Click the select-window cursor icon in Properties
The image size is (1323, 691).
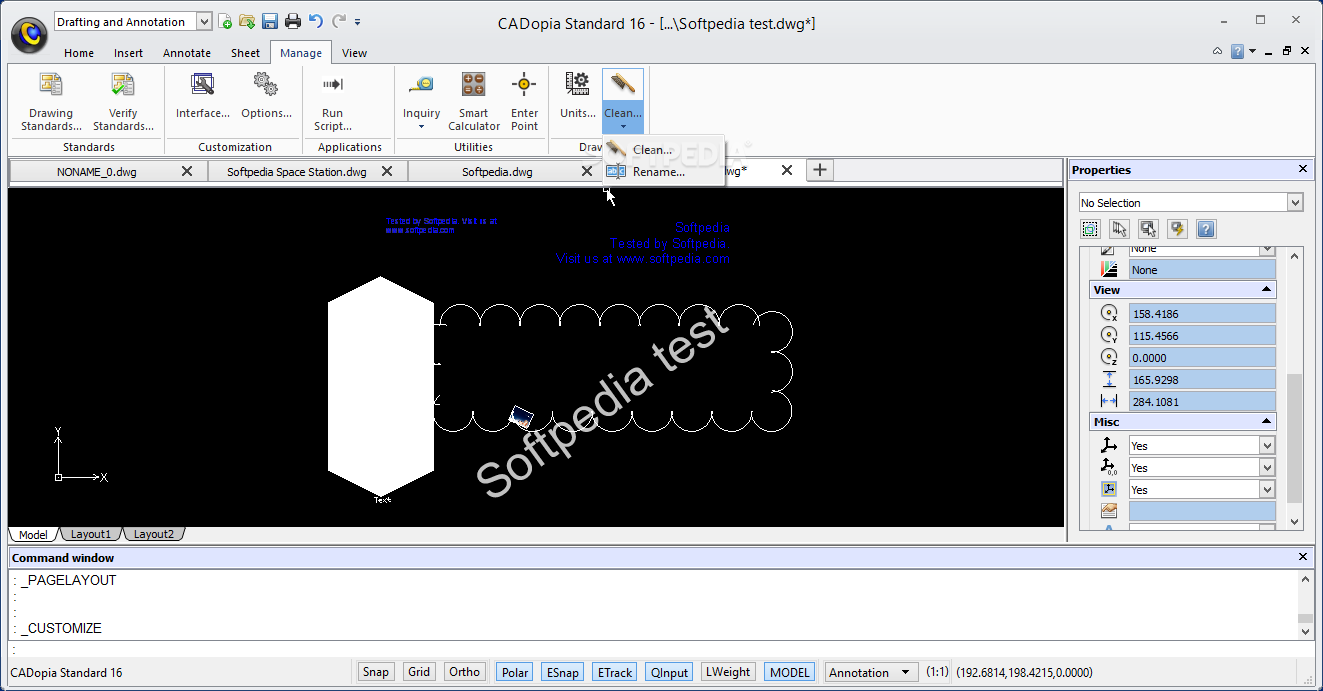click(1148, 229)
